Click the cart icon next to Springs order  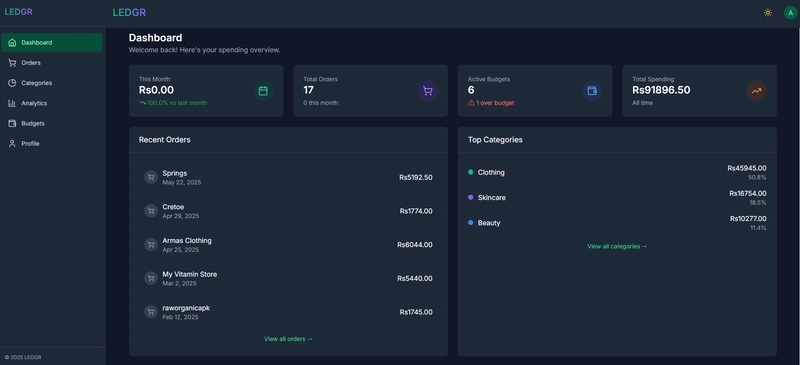151,177
